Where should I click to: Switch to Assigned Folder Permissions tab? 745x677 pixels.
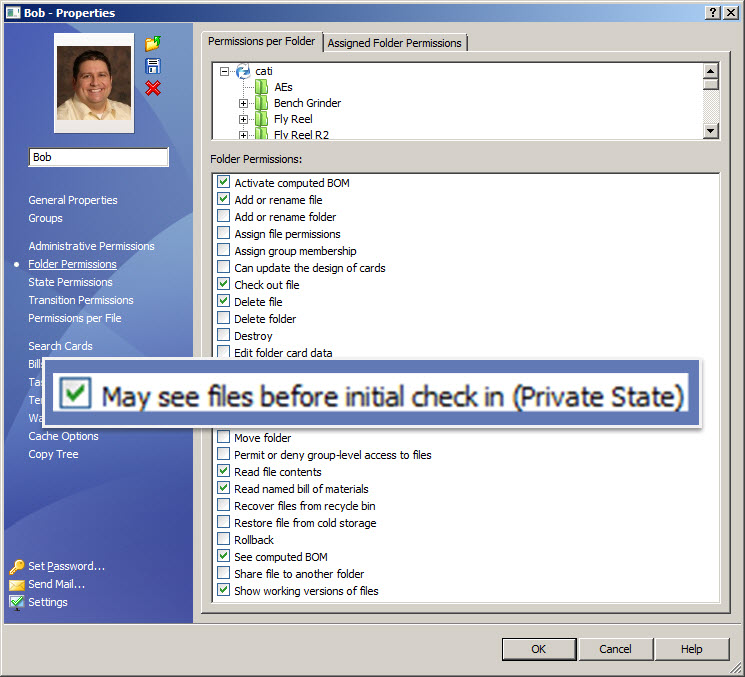click(x=394, y=43)
